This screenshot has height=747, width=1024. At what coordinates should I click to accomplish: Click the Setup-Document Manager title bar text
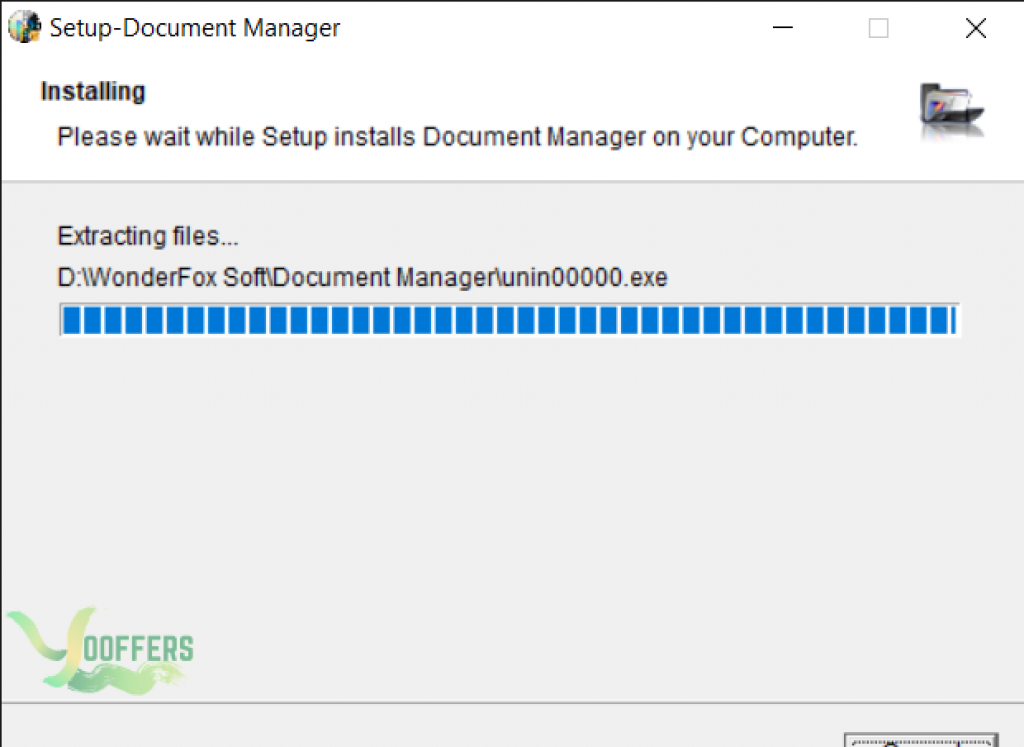point(195,29)
